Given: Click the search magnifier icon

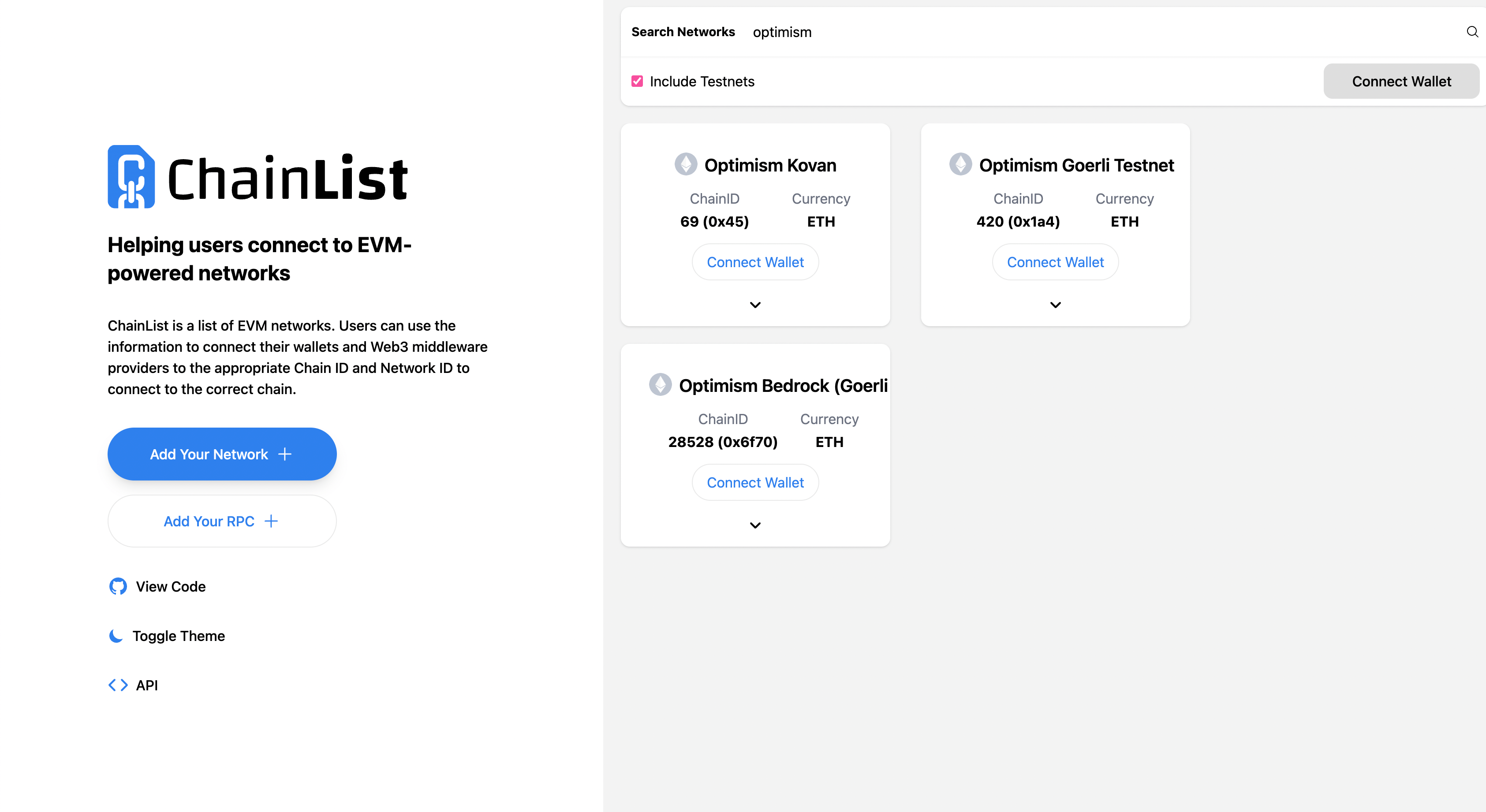Looking at the screenshot, I should tap(1472, 32).
